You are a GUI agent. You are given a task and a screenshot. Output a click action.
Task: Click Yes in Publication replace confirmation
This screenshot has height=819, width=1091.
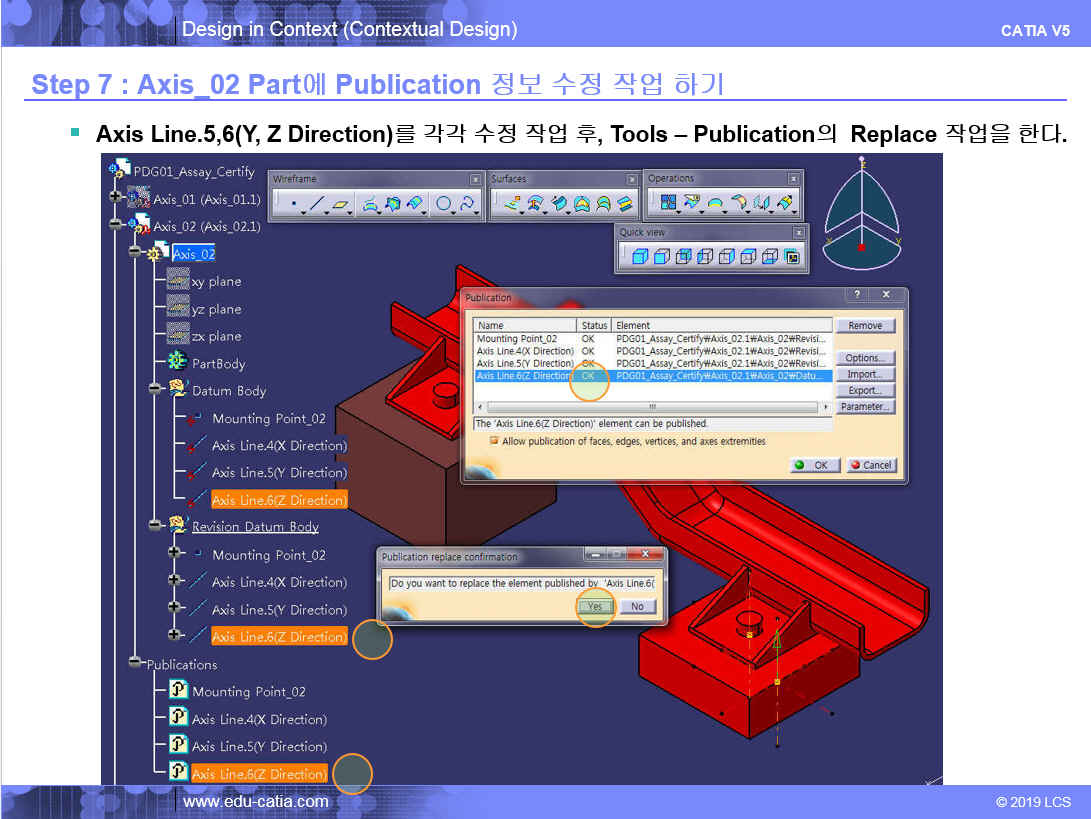tap(595, 606)
